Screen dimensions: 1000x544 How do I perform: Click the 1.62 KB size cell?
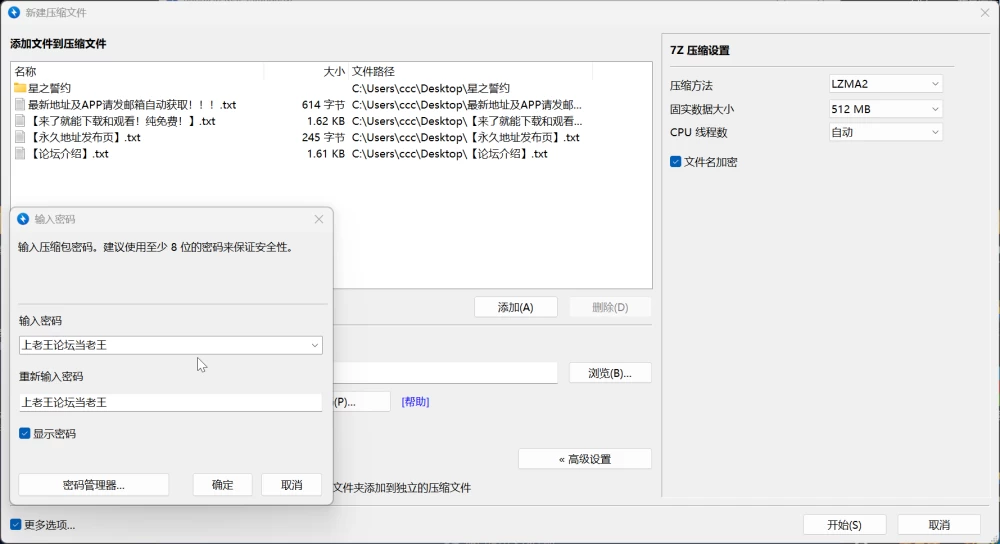(326, 121)
